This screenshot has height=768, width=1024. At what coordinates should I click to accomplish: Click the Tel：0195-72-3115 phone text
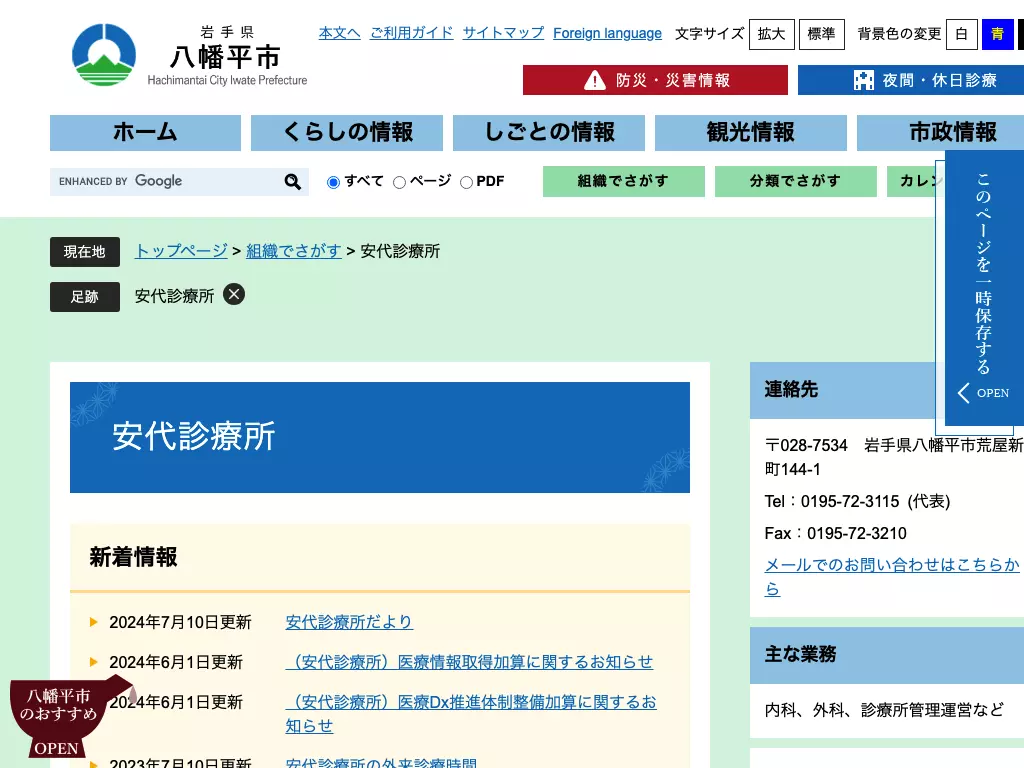857,502
